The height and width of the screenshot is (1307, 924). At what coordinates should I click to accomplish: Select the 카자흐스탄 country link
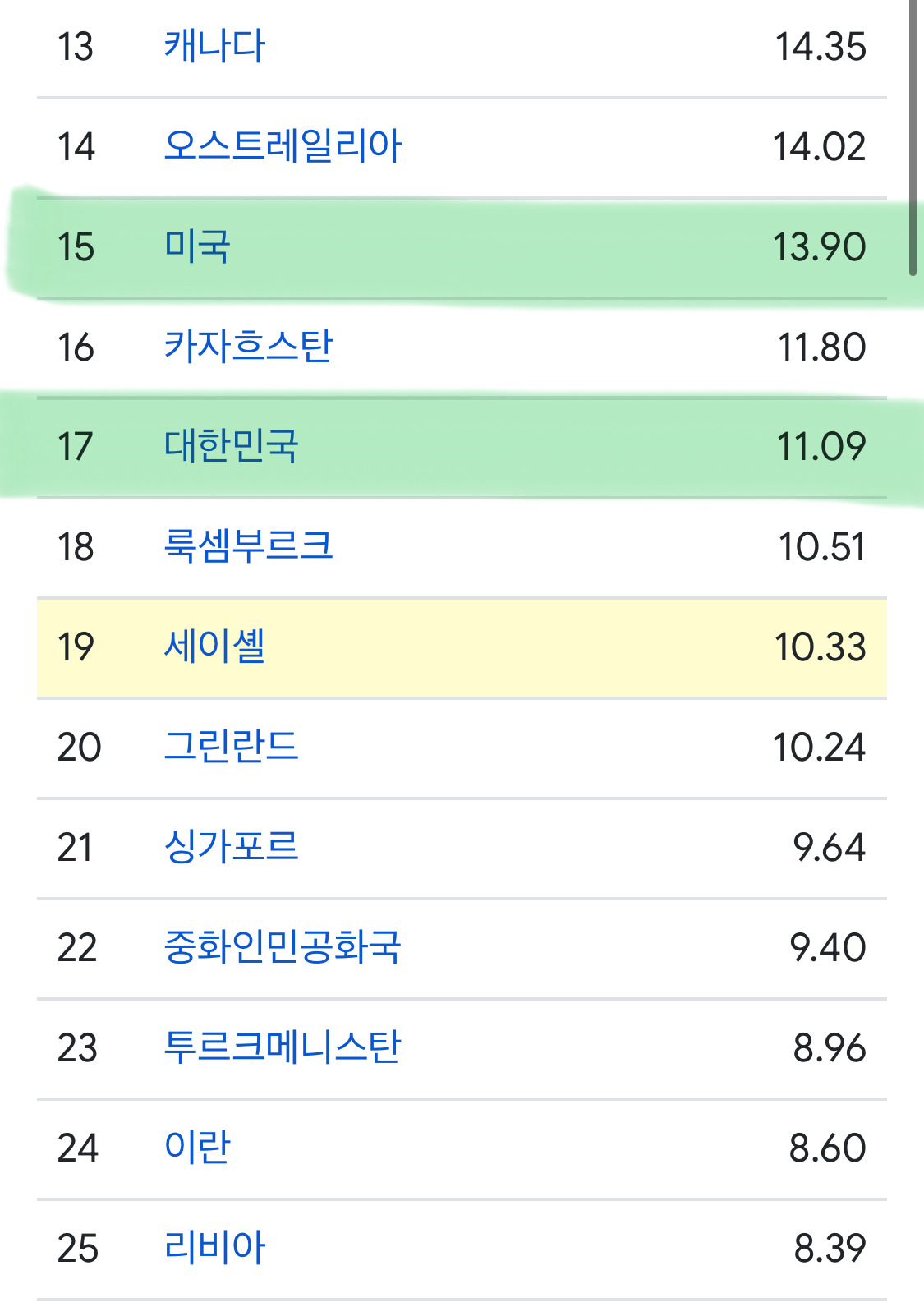(x=248, y=347)
